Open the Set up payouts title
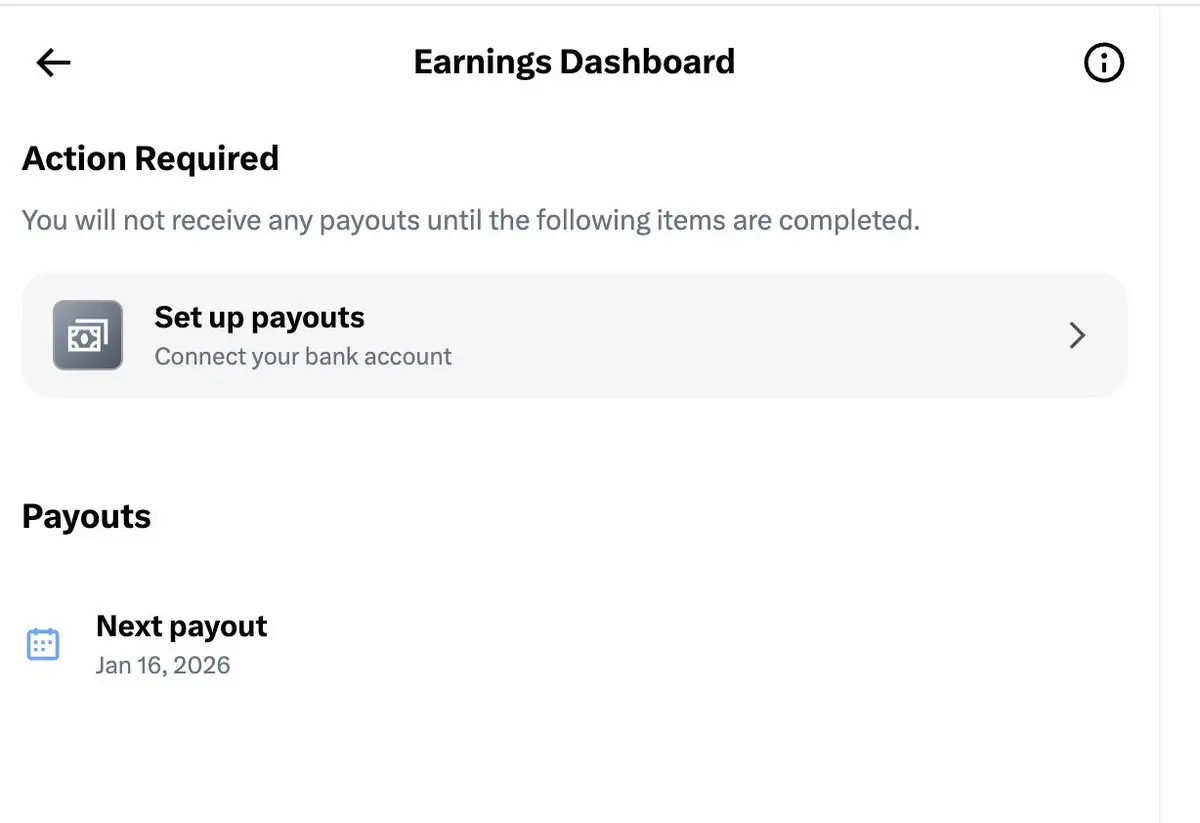Image resolution: width=1200 pixels, height=823 pixels. pyautogui.click(x=259, y=318)
